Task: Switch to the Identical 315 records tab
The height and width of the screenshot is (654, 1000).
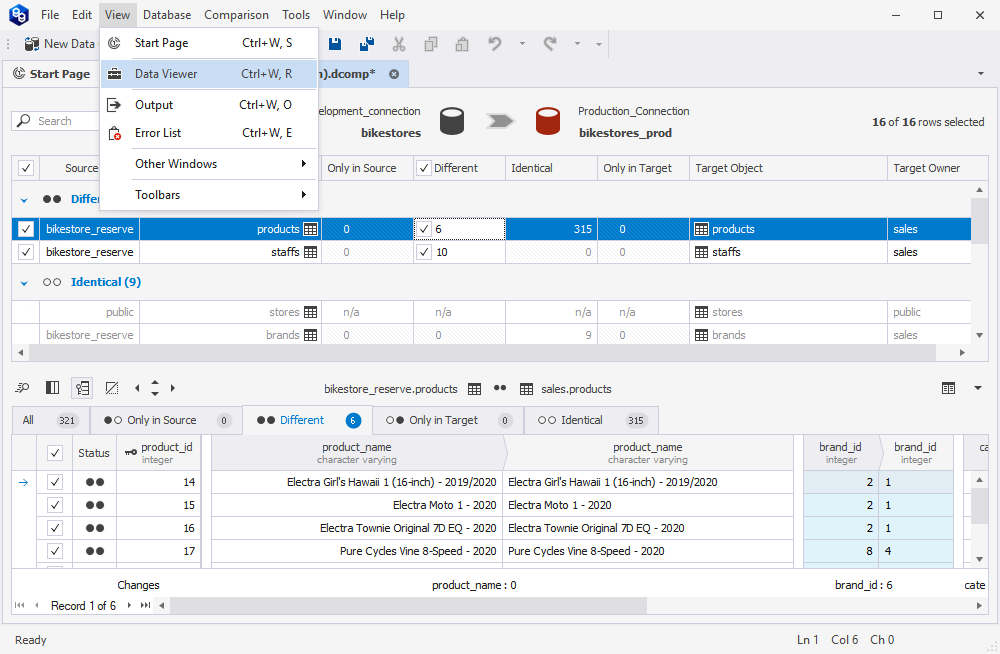Action: click(591, 420)
